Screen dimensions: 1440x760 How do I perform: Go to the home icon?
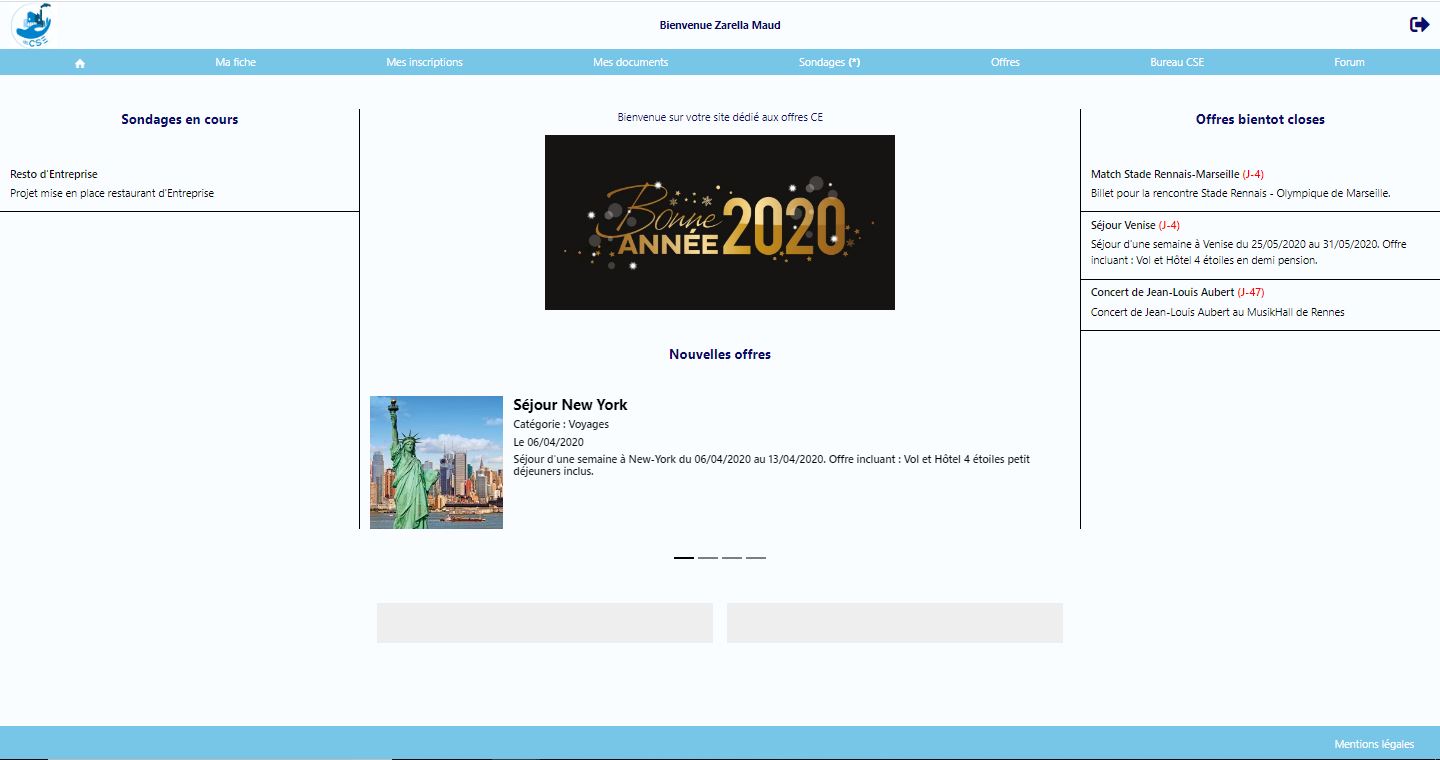[80, 63]
